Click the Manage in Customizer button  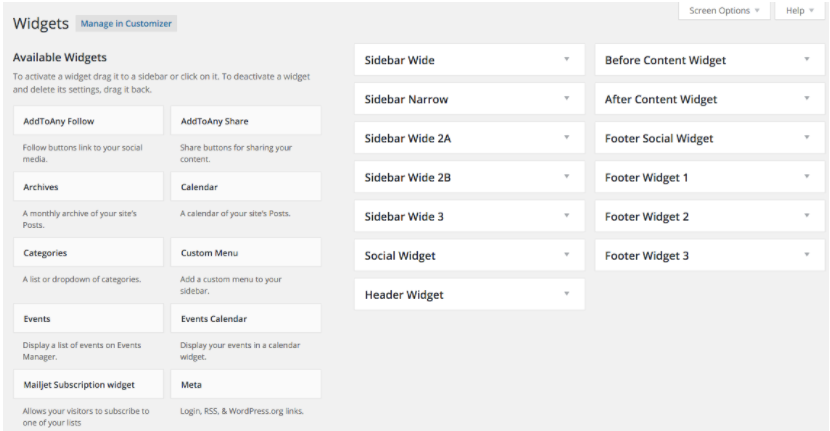[x=126, y=23]
